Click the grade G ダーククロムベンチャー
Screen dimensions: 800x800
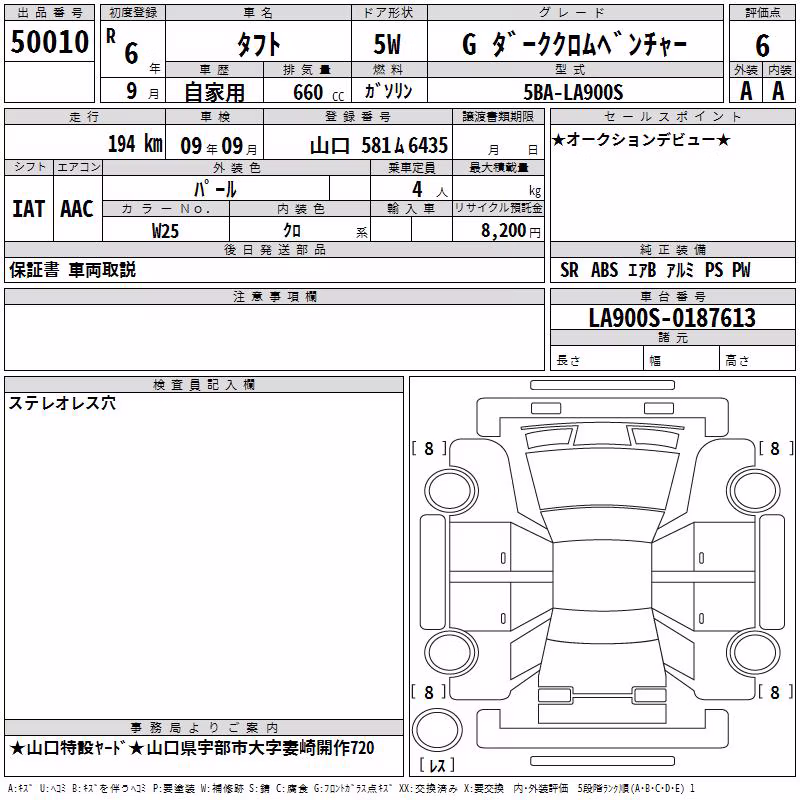click(574, 44)
